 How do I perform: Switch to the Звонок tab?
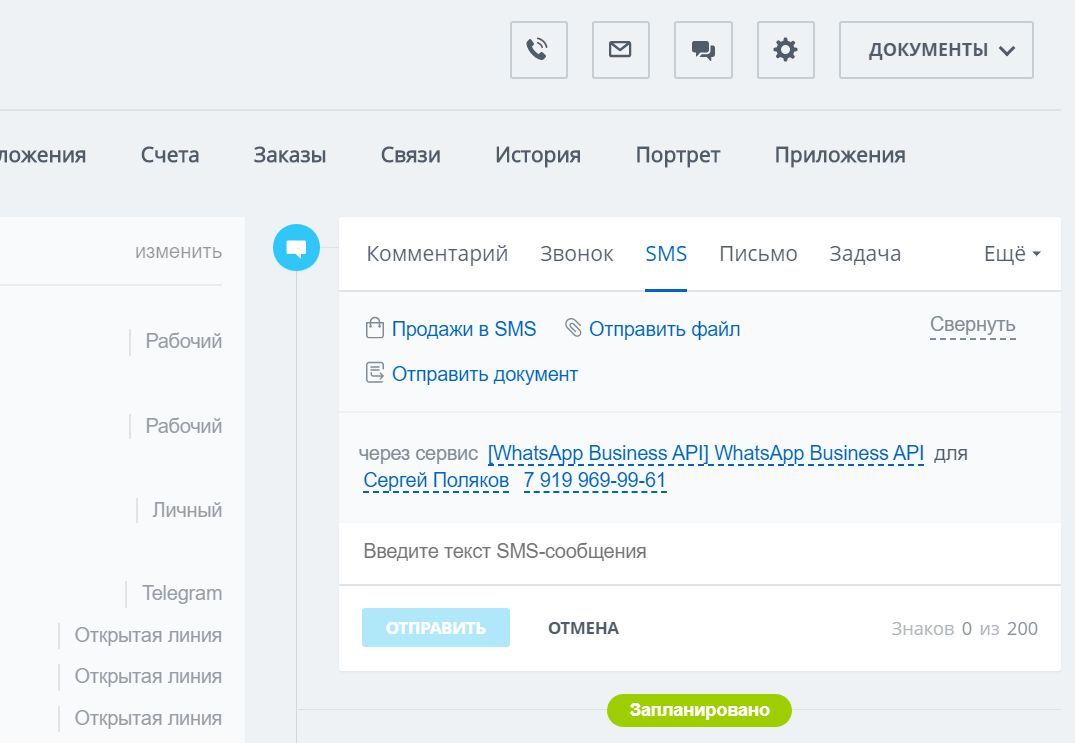(x=577, y=254)
